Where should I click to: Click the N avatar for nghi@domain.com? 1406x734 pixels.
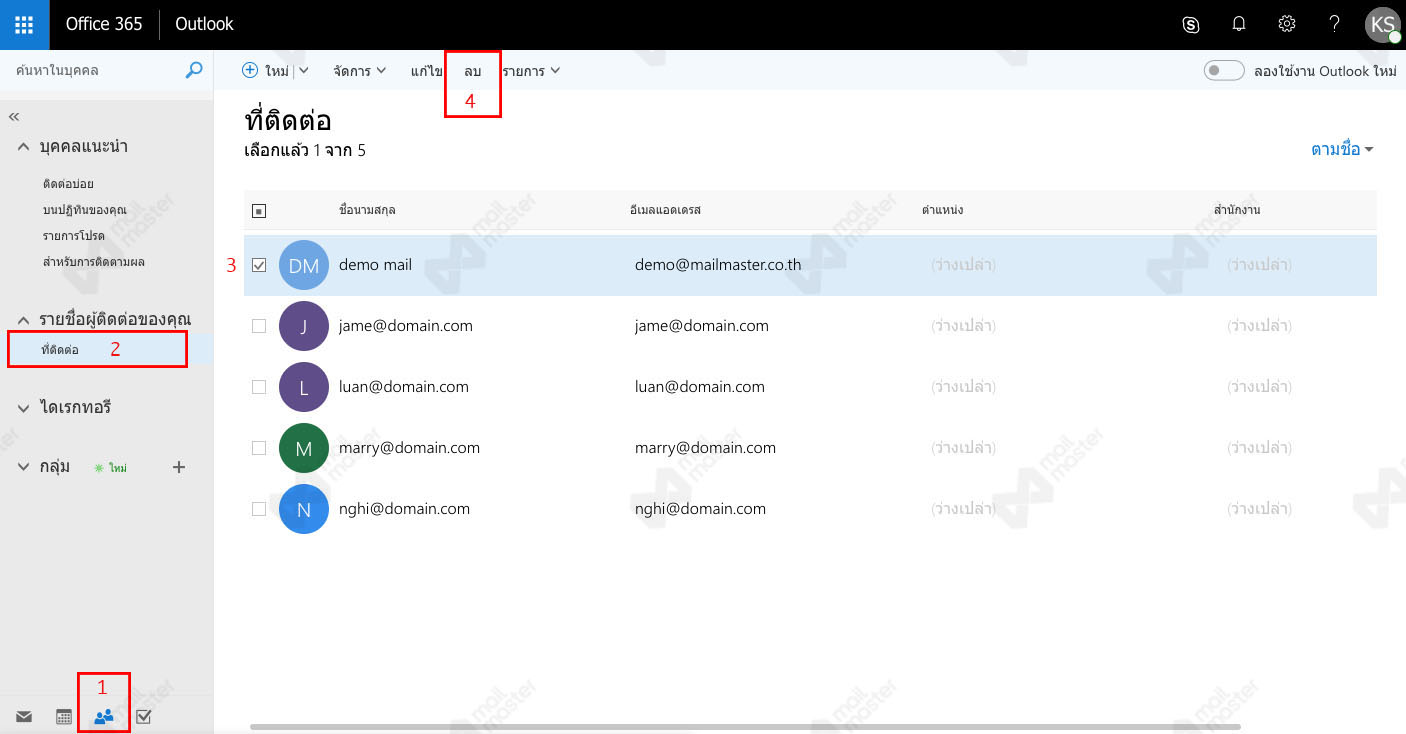click(x=304, y=509)
